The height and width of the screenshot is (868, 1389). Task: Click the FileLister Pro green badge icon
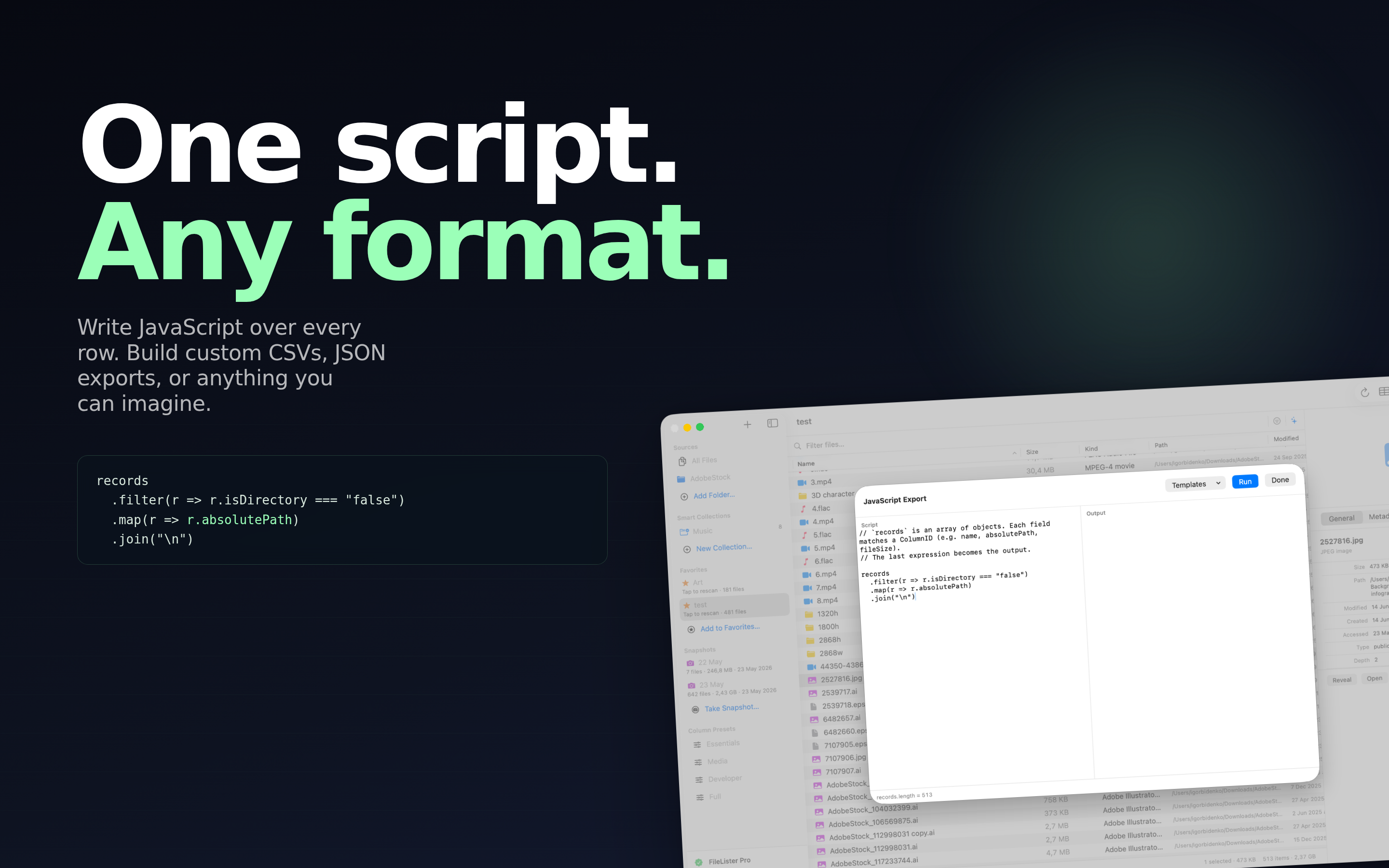pos(698,862)
